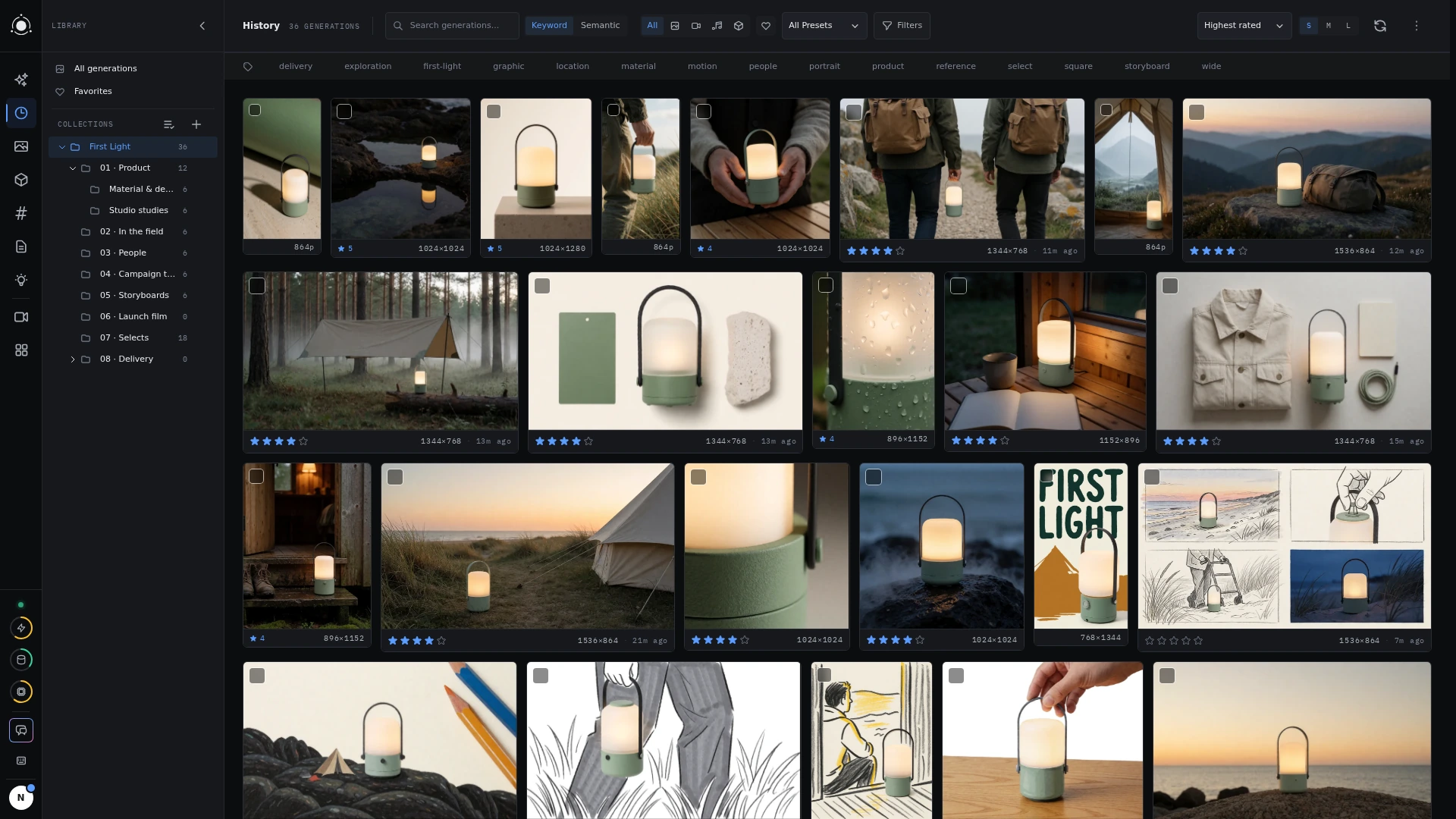Set thumbnail size to M
This screenshot has height=819, width=1456.
point(1329,26)
